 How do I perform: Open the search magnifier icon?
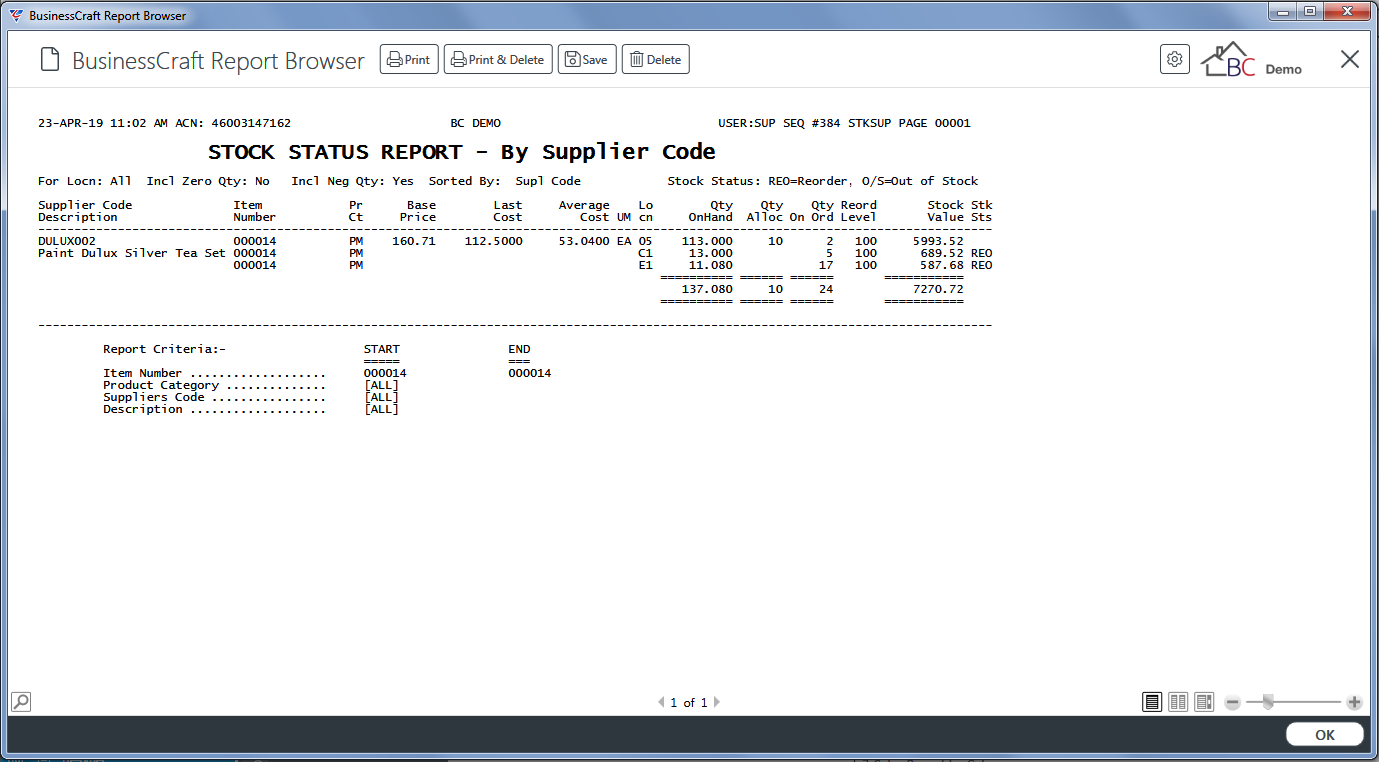pyautogui.click(x=22, y=702)
